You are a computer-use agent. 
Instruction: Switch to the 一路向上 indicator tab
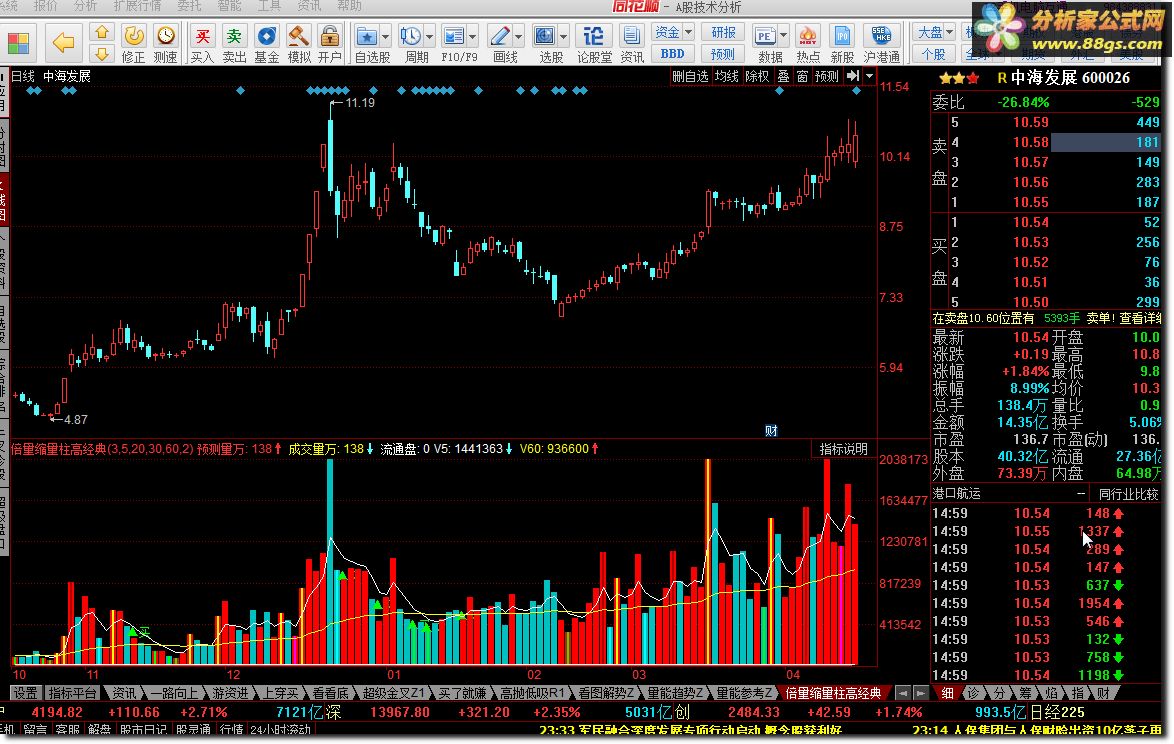[174, 693]
